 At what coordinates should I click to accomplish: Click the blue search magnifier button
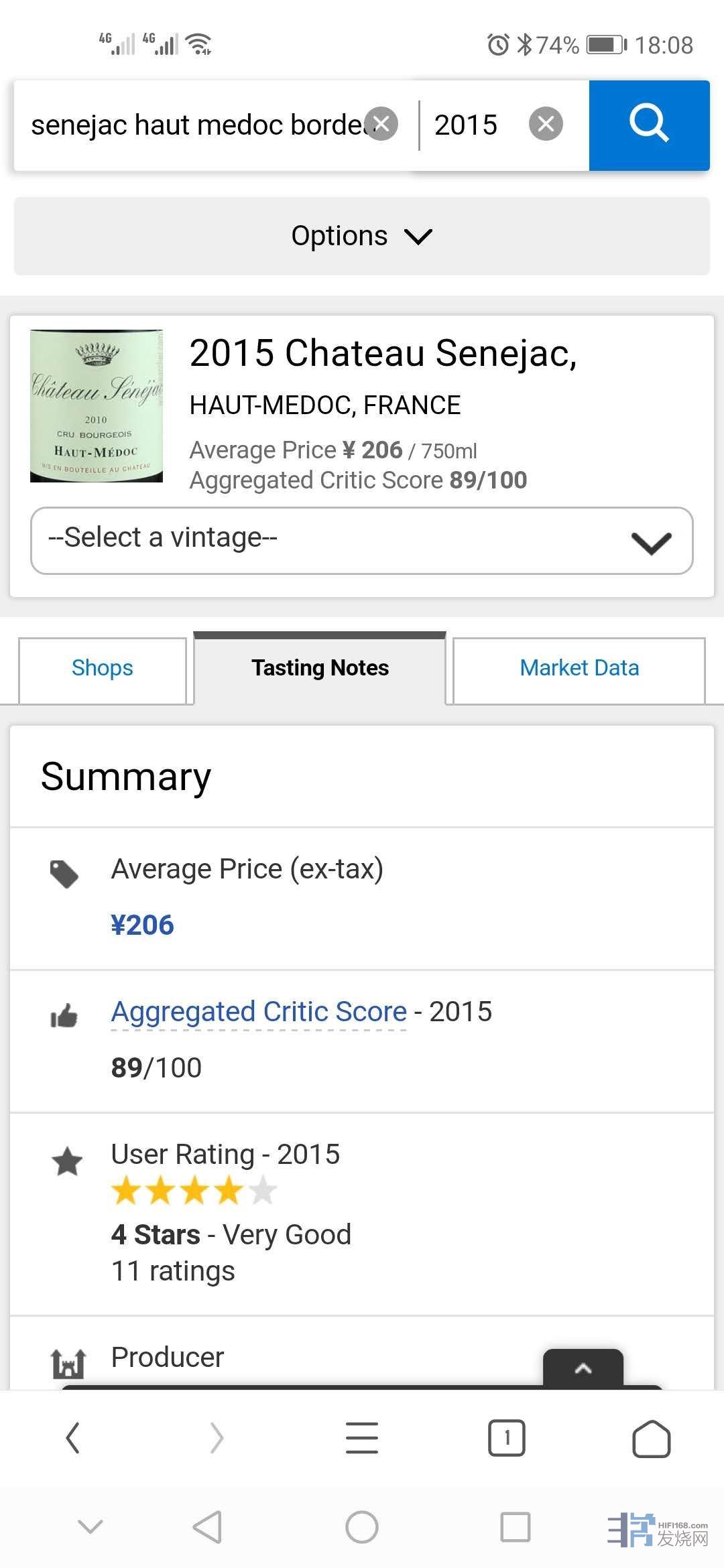point(649,125)
